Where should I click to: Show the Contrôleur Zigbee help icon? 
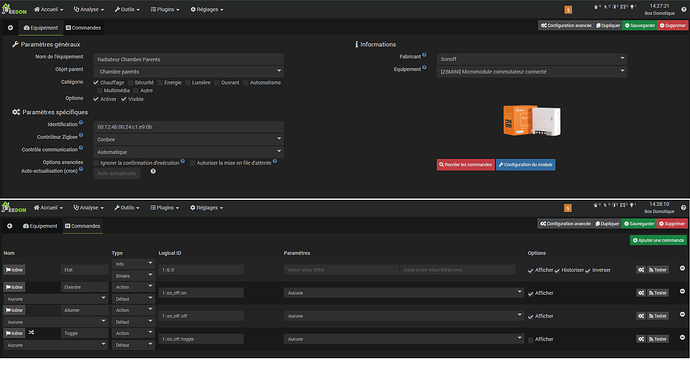pyautogui.click(x=81, y=135)
